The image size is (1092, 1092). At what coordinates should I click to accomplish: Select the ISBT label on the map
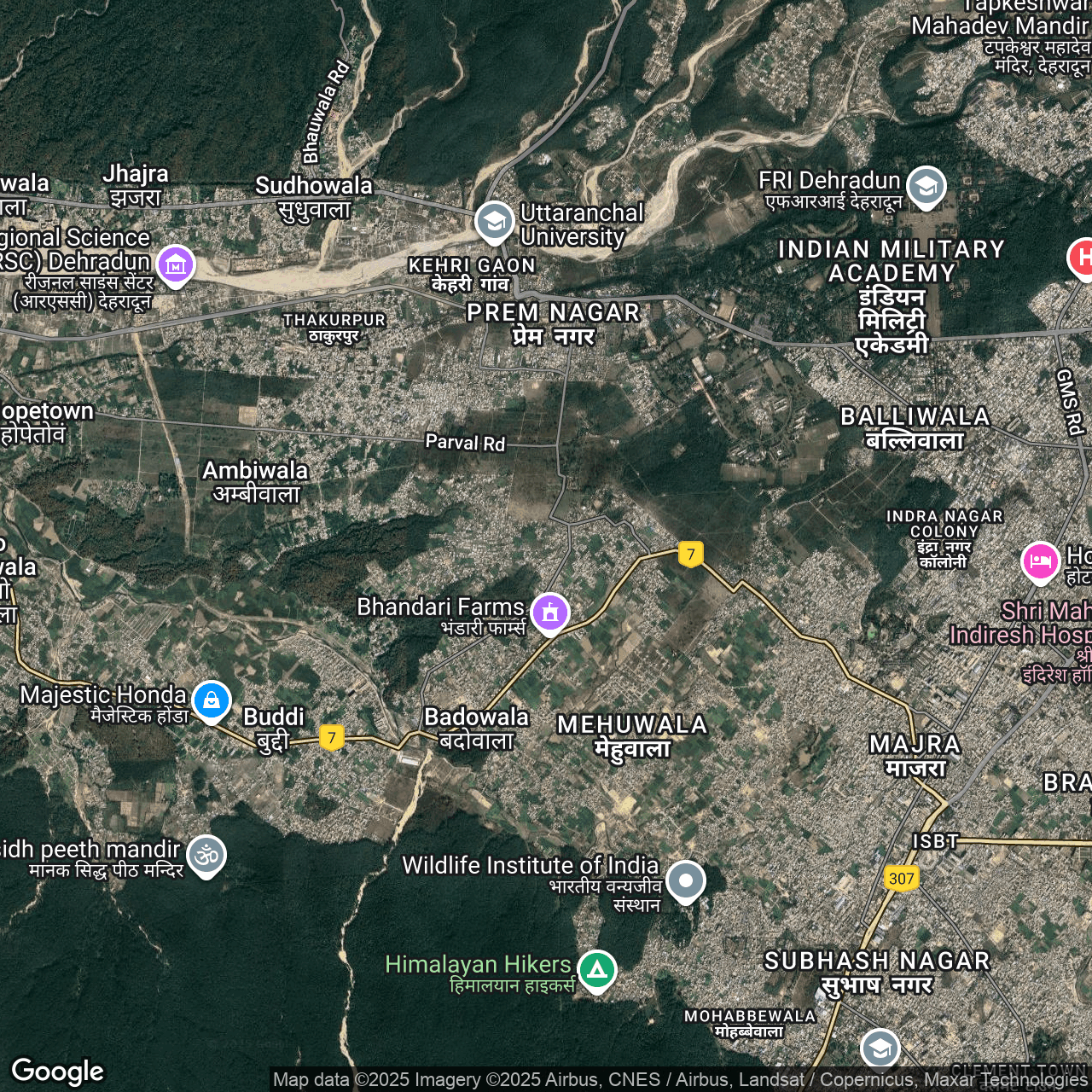[x=935, y=841]
